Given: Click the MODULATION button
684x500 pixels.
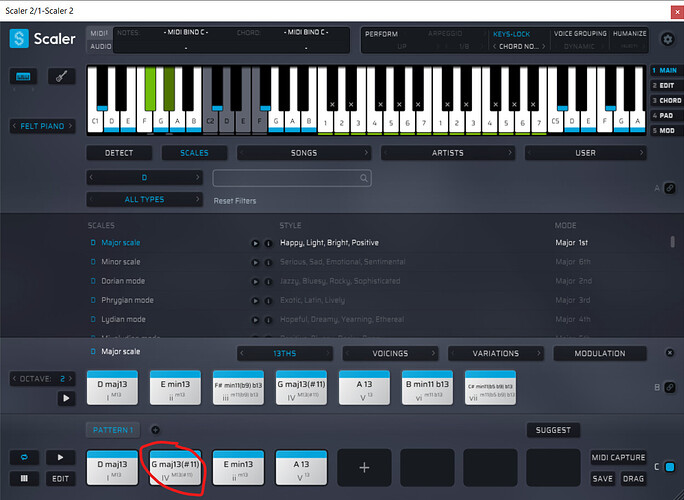Looking at the screenshot, I should pyautogui.click(x=600, y=353).
